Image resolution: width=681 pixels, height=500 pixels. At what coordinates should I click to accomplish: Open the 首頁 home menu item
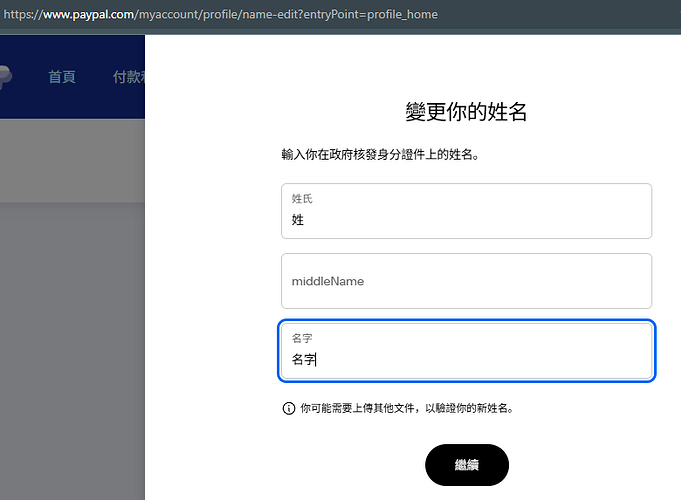(x=62, y=77)
